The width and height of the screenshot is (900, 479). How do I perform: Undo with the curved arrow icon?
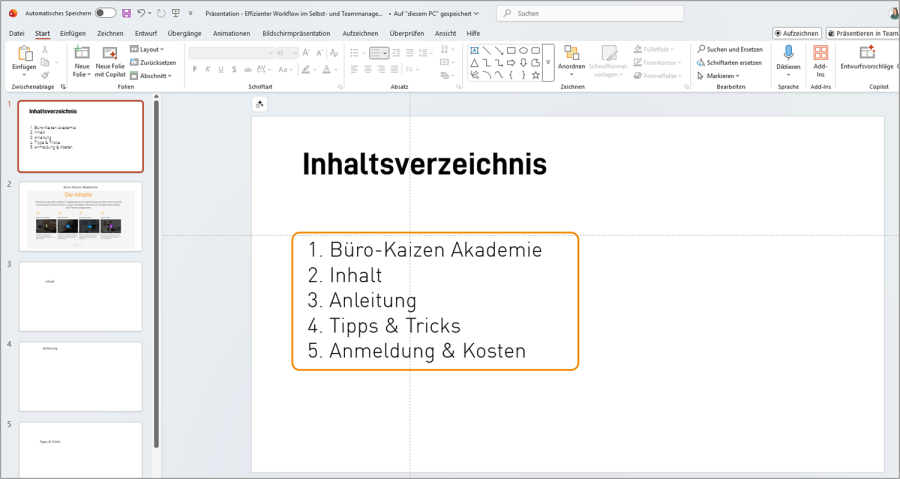141,13
